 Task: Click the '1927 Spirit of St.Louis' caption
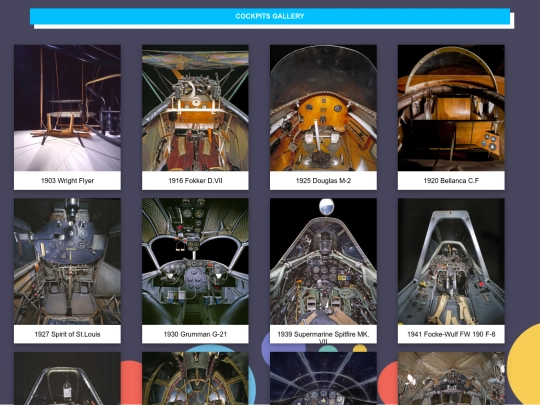point(68,334)
